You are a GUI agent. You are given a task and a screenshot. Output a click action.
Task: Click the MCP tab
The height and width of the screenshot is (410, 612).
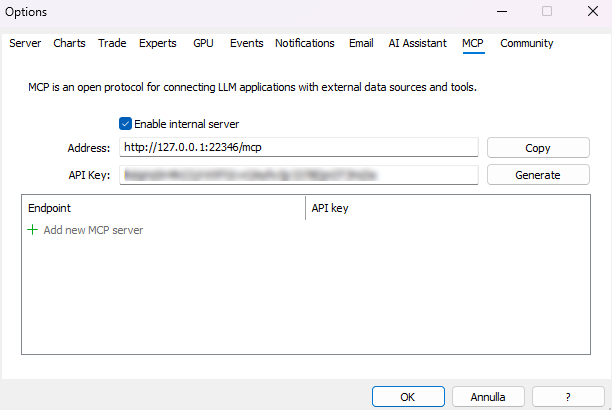click(473, 43)
